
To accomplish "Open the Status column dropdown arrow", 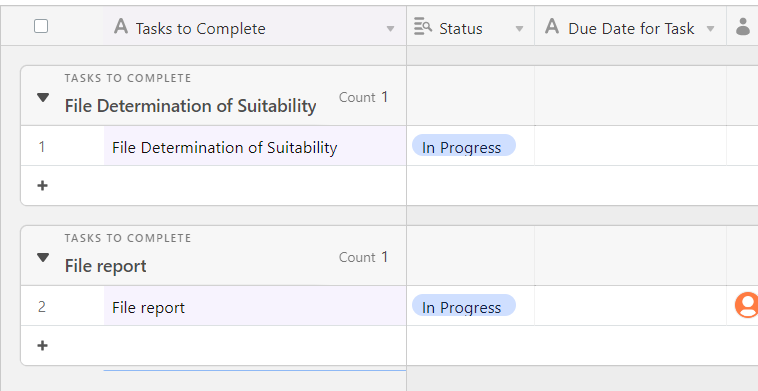I will (520, 29).
